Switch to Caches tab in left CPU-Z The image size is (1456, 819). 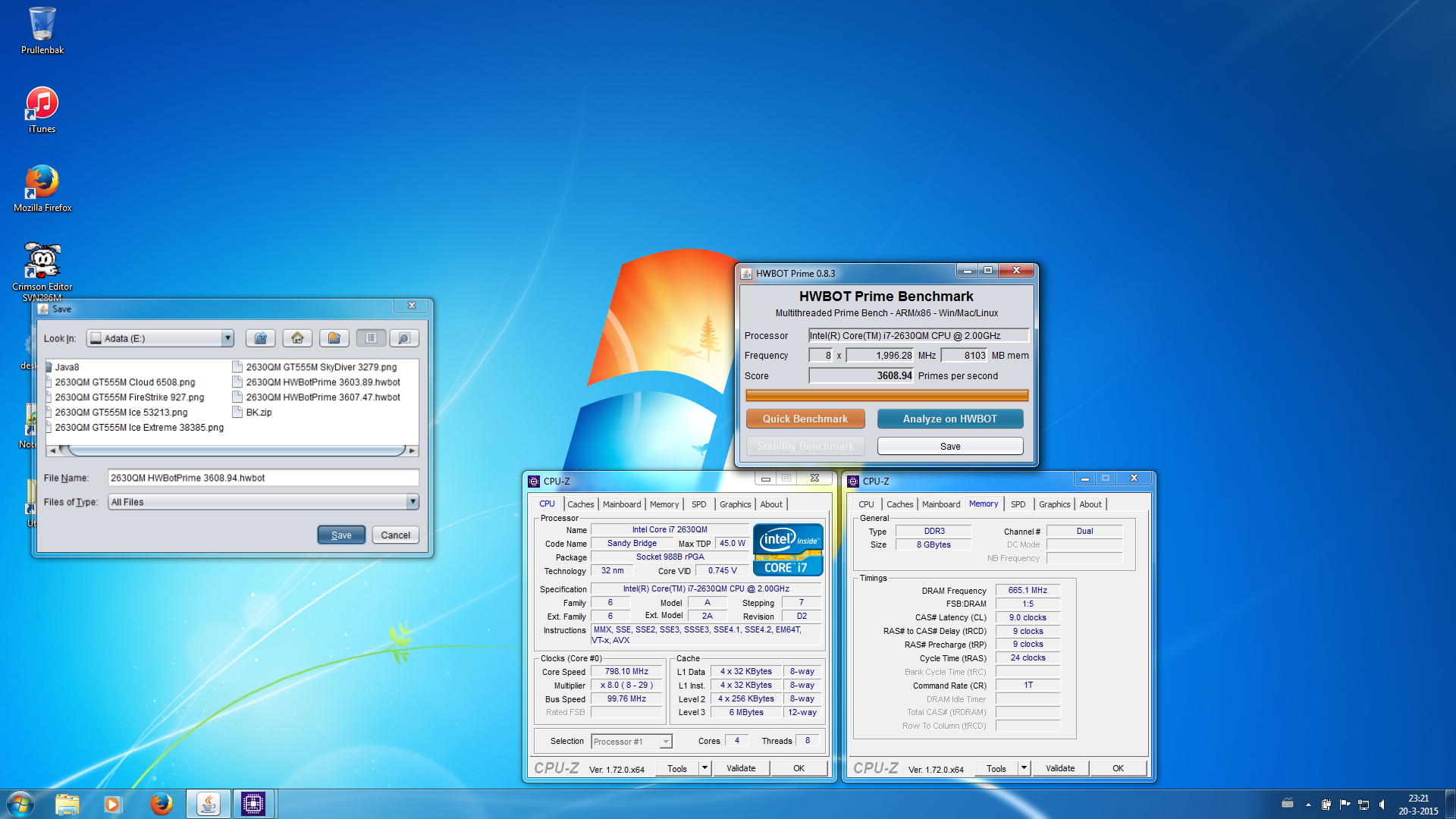[581, 504]
